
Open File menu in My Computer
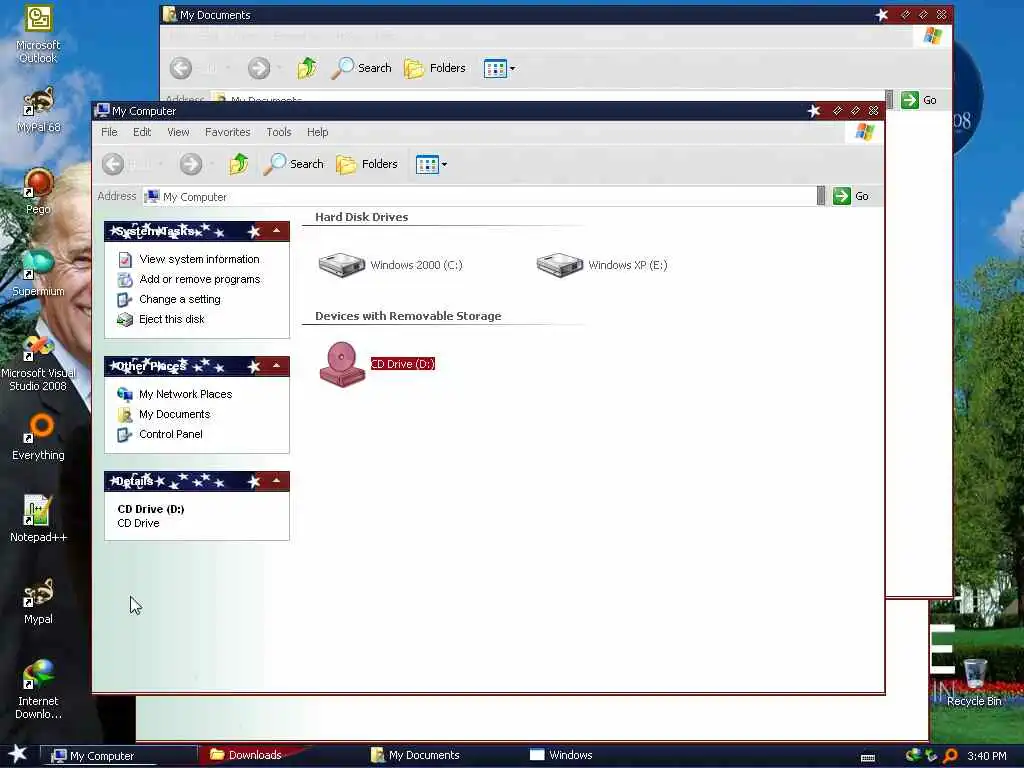point(109,132)
